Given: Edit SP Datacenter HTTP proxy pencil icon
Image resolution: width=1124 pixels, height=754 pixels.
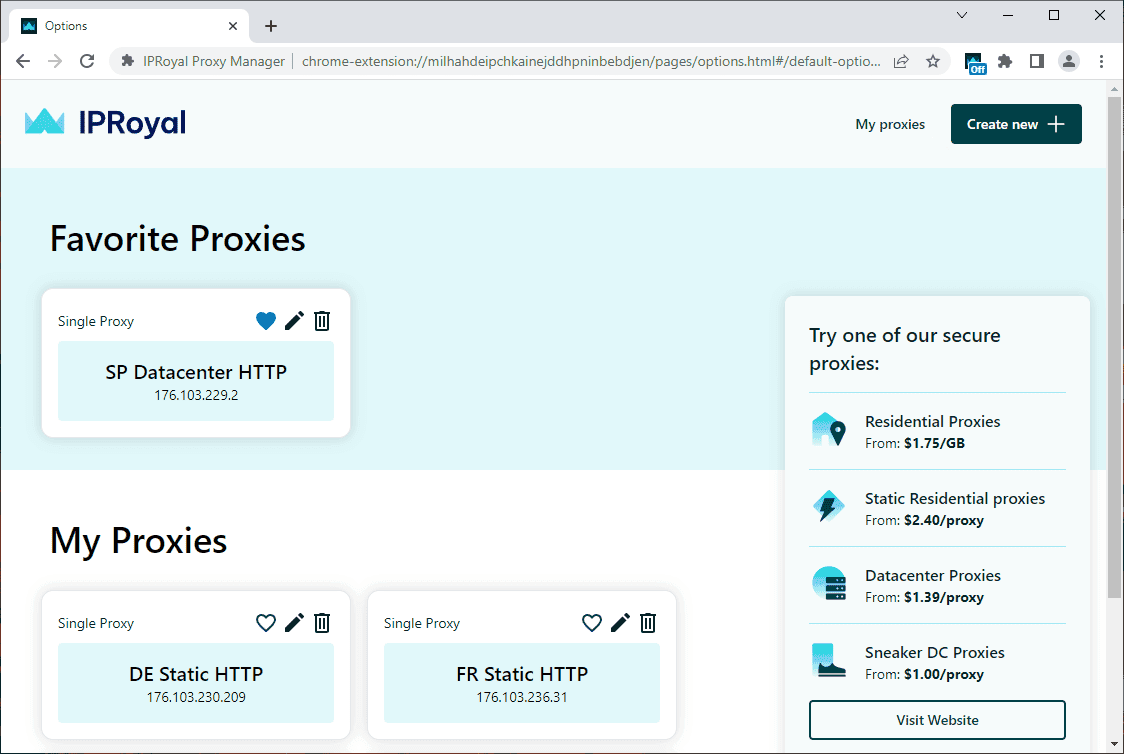Looking at the screenshot, I should (x=294, y=321).
